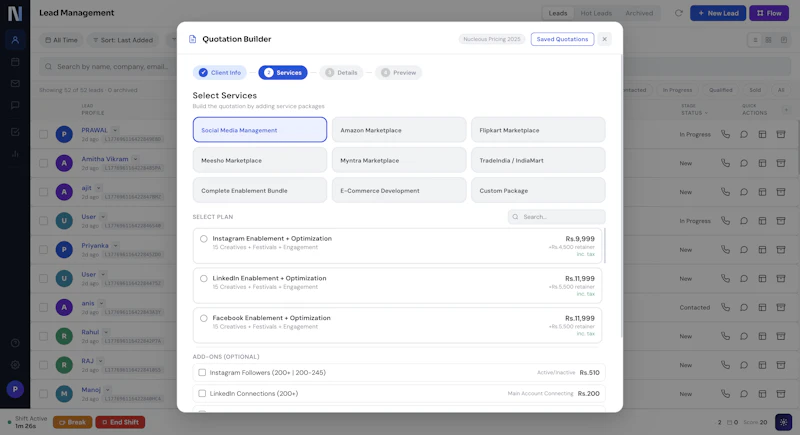Open the user profile avatar in the sidebar
Viewport: 800px width, 435px height.
point(15,389)
